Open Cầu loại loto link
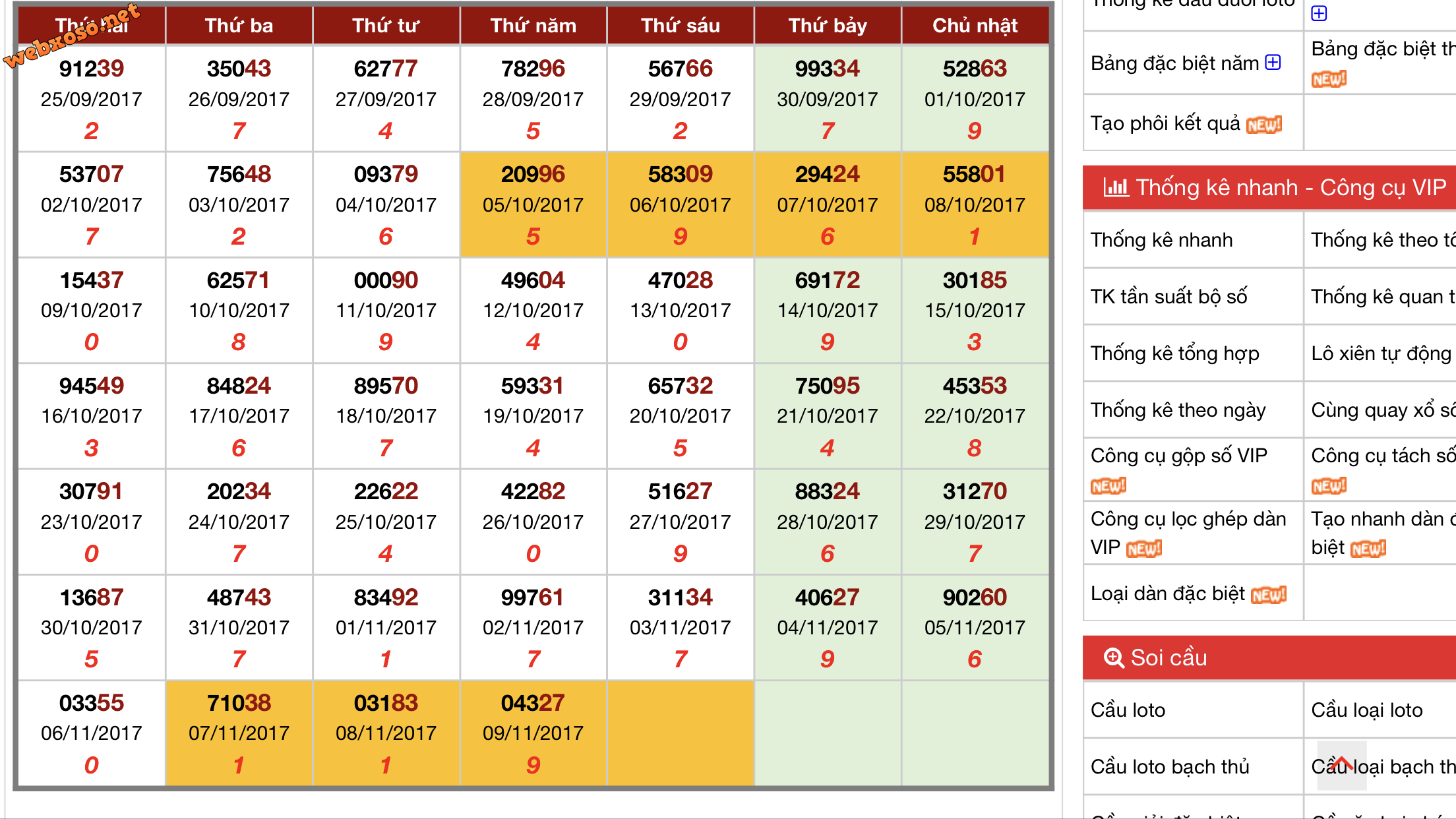 1366,710
